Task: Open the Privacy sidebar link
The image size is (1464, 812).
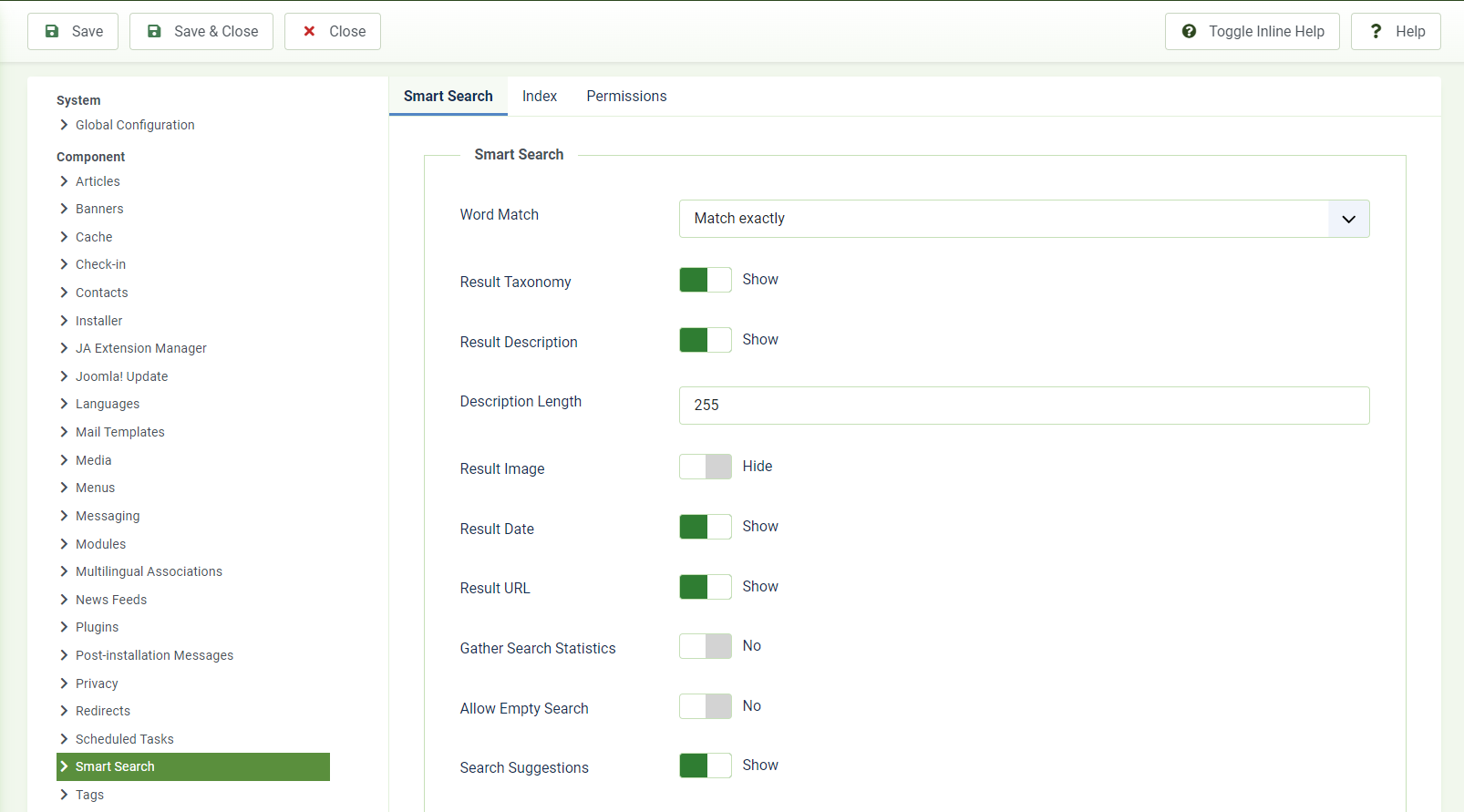Action: tap(97, 684)
